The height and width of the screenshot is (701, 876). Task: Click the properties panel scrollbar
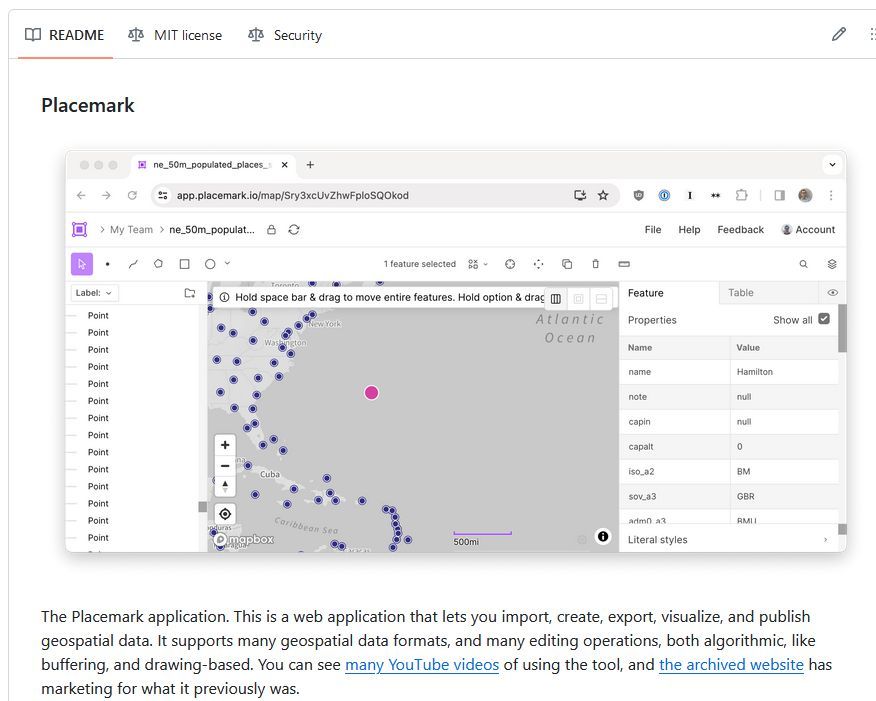pos(842,328)
